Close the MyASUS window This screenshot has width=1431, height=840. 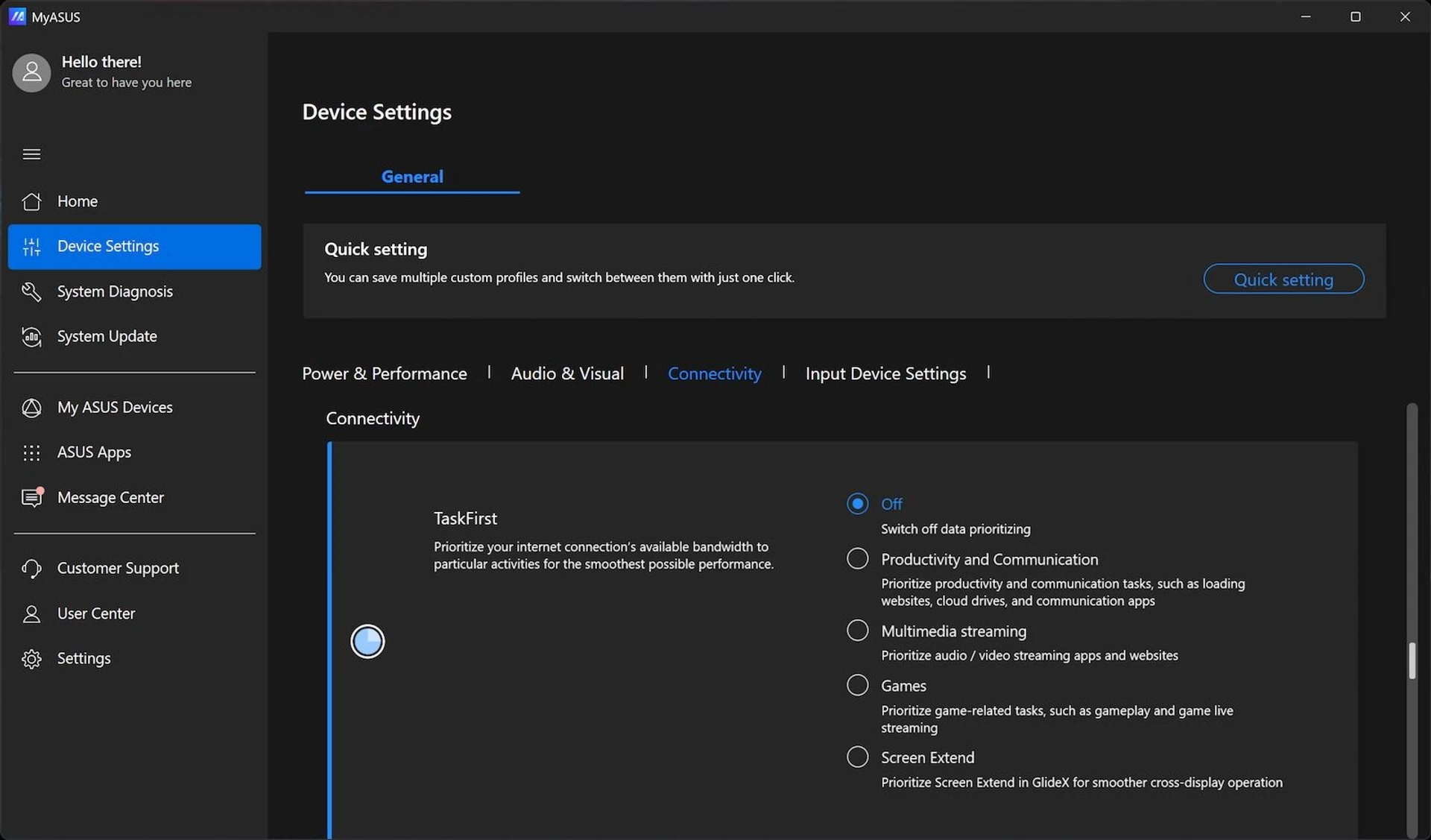pyautogui.click(x=1405, y=16)
